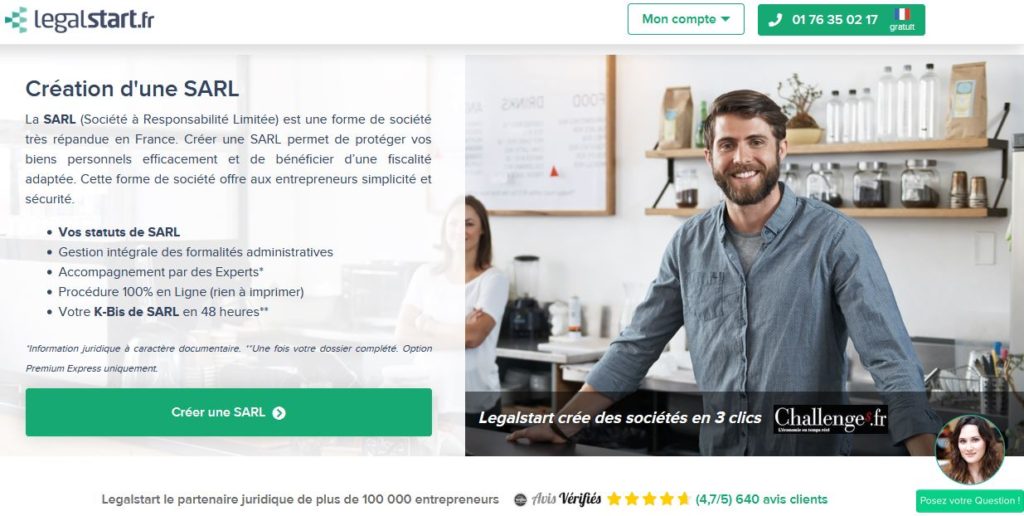The width and height of the screenshot is (1024, 516).
Task: Open the 640 avis clients link
Action: click(781, 500)
